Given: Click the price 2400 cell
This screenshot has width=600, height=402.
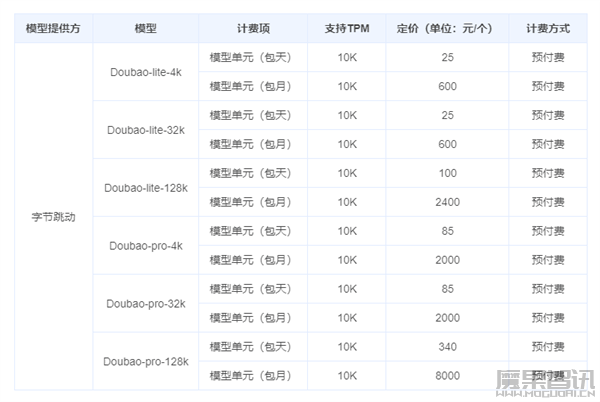Looking at the screenshot, I should click(447, 202).
